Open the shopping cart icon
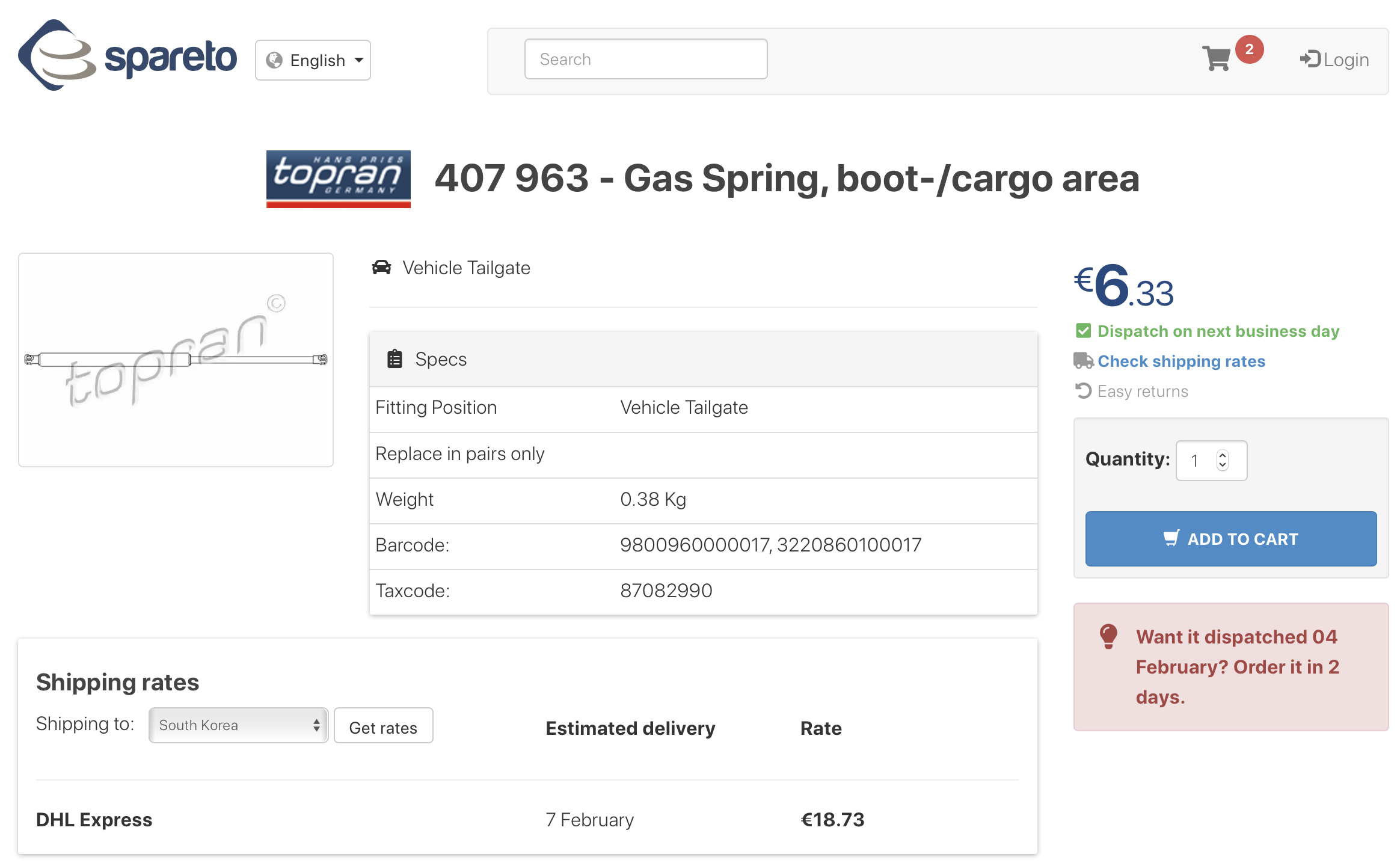Image resolution: width=1400 pixels, height=866 pixels. [x=1216, y=59]
